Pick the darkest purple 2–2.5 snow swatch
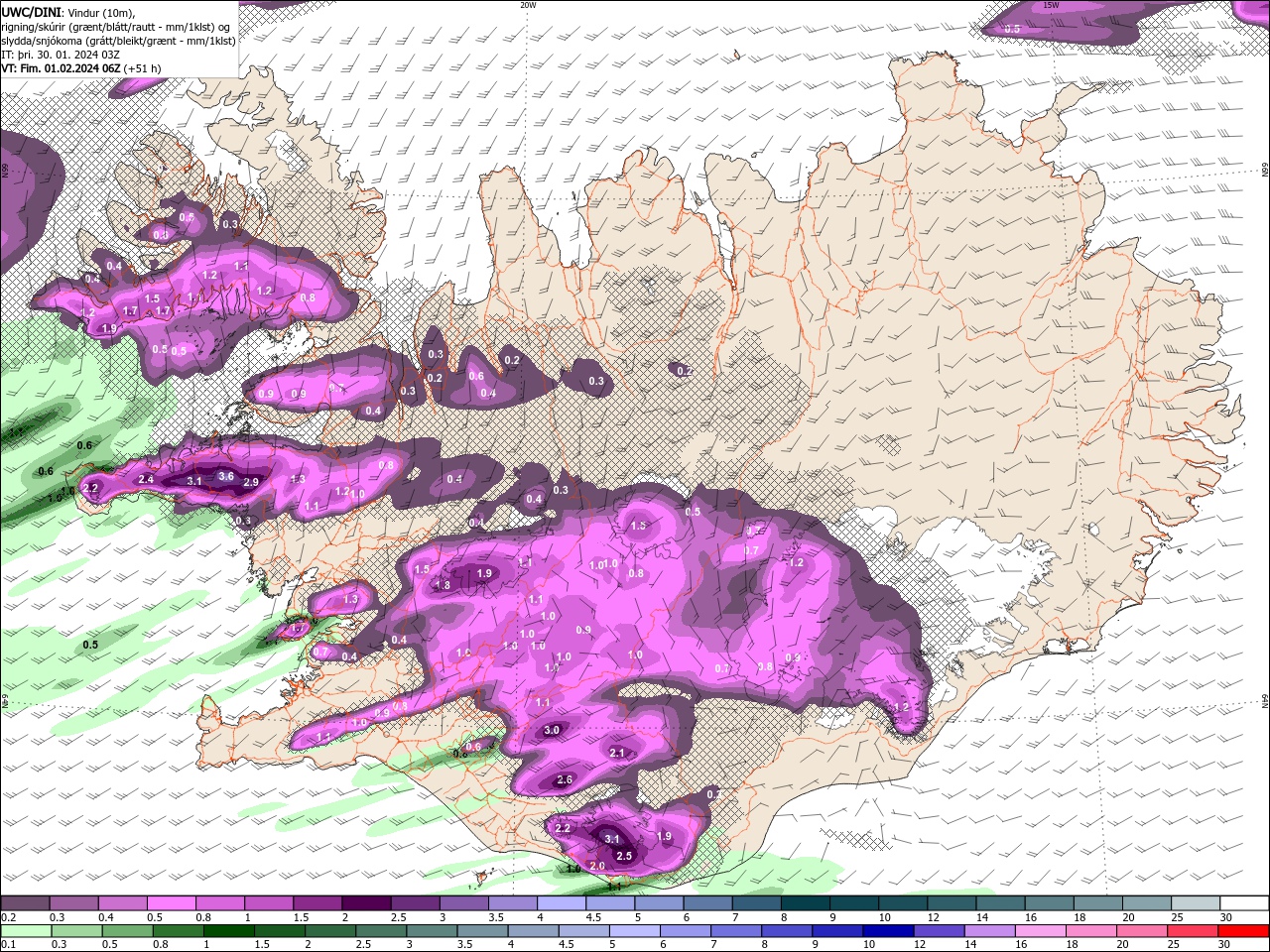 pos(366,904)
